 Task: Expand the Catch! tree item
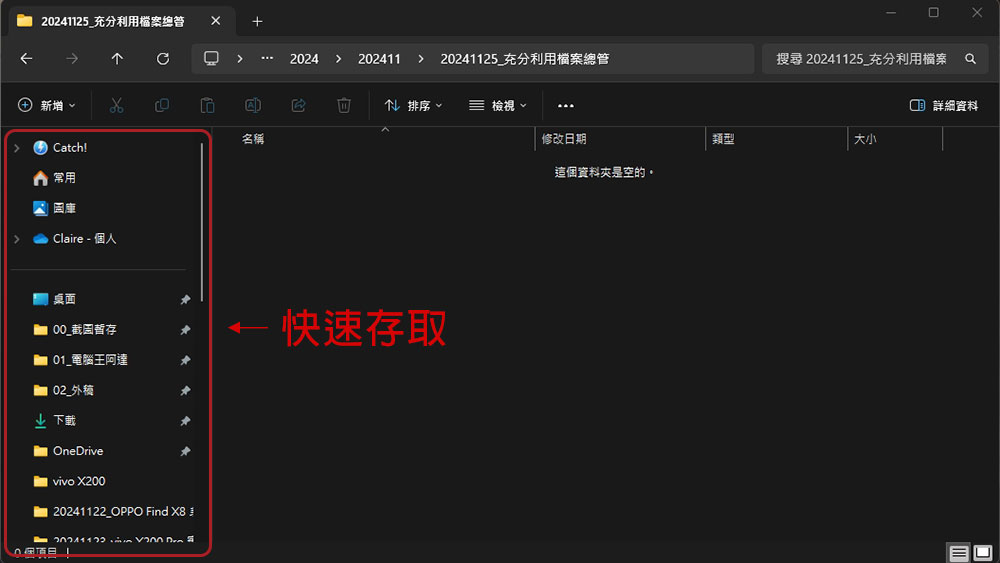17,148
